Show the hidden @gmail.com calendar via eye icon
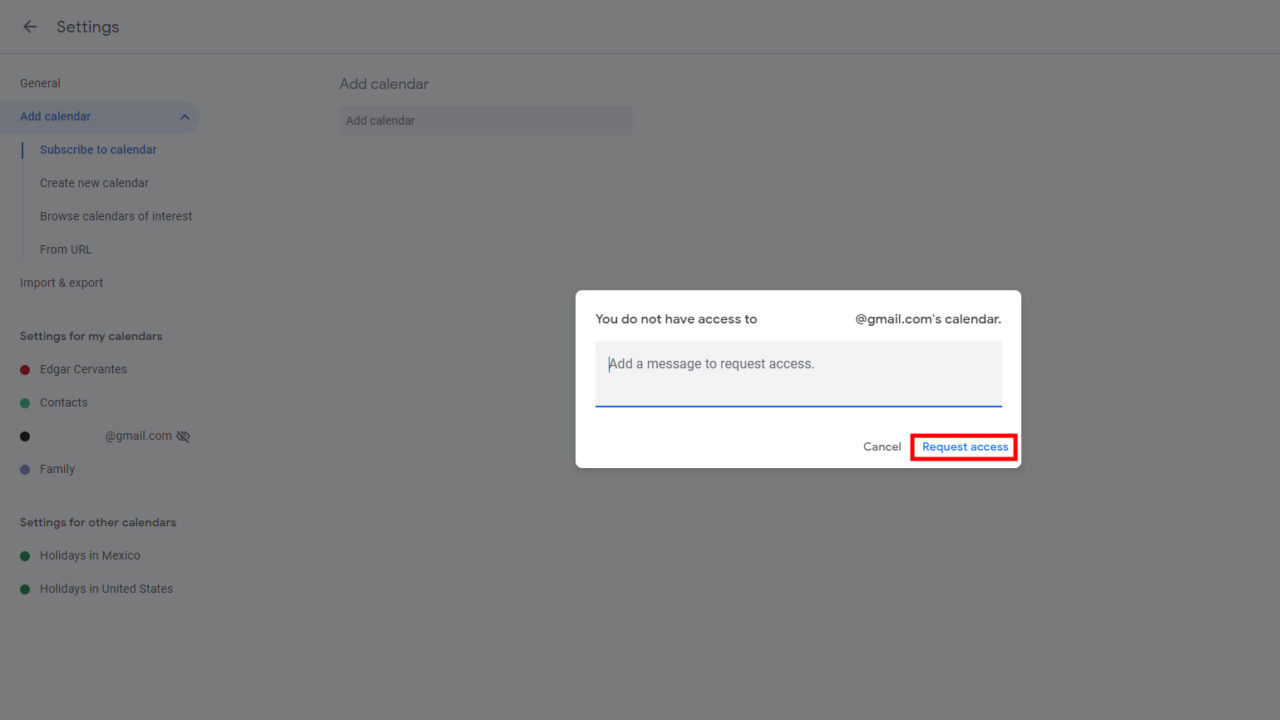Screen dimensions: 1280x720 pos(182,435)
